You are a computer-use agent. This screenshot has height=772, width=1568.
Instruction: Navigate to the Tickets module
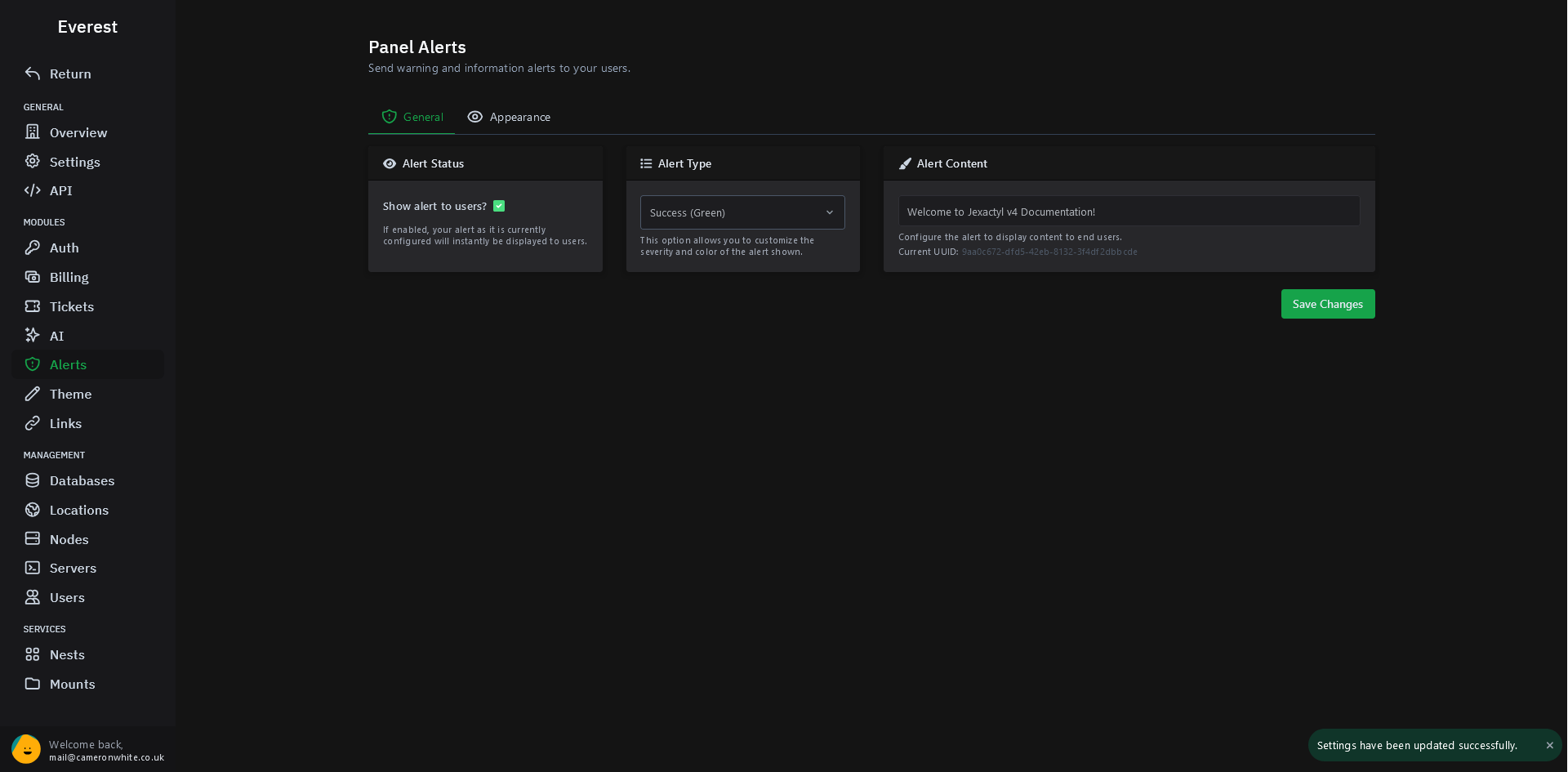tap(88, 306)
